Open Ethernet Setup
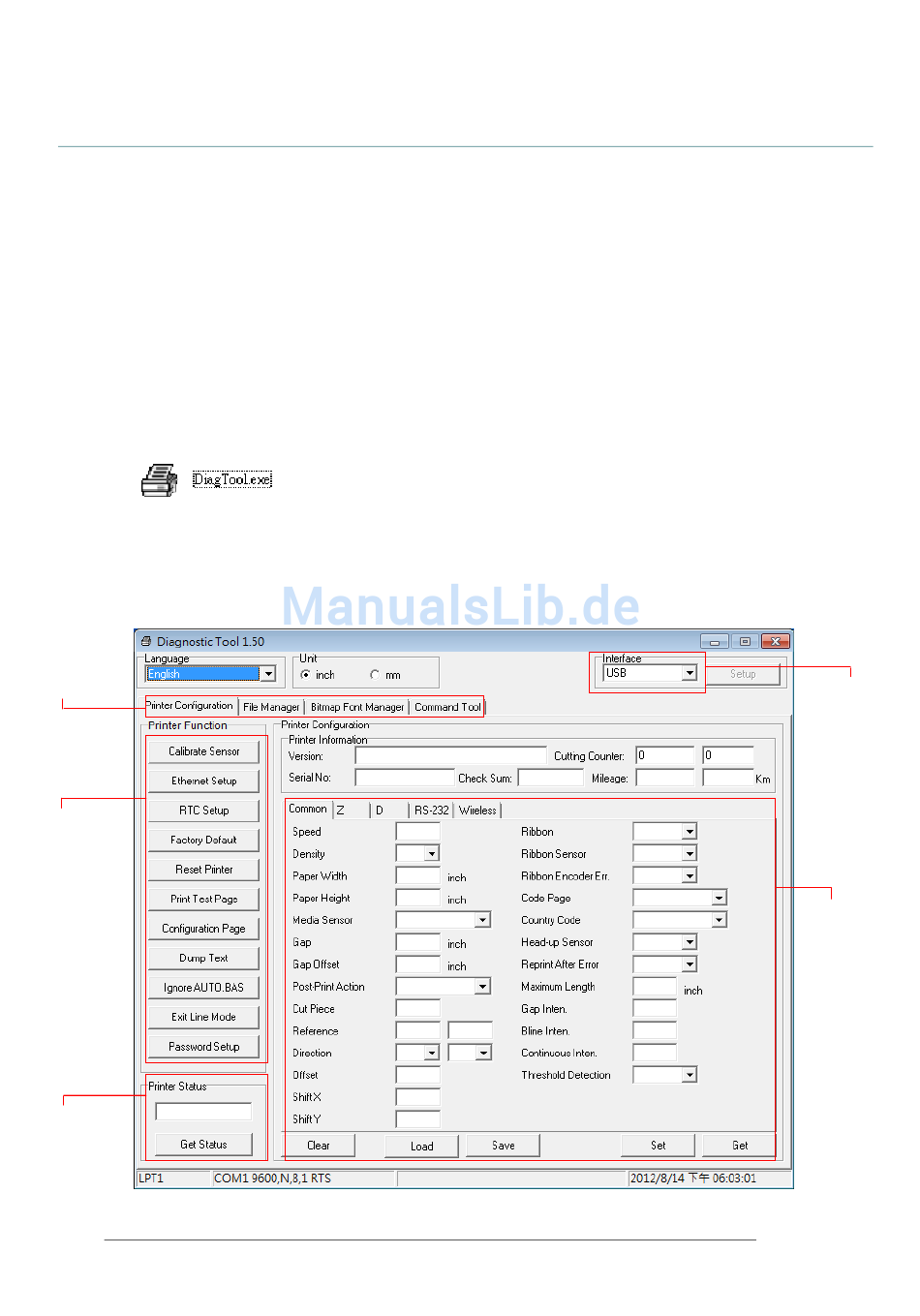Viewport: 920px width, 1316px height. tap(203, 781)
